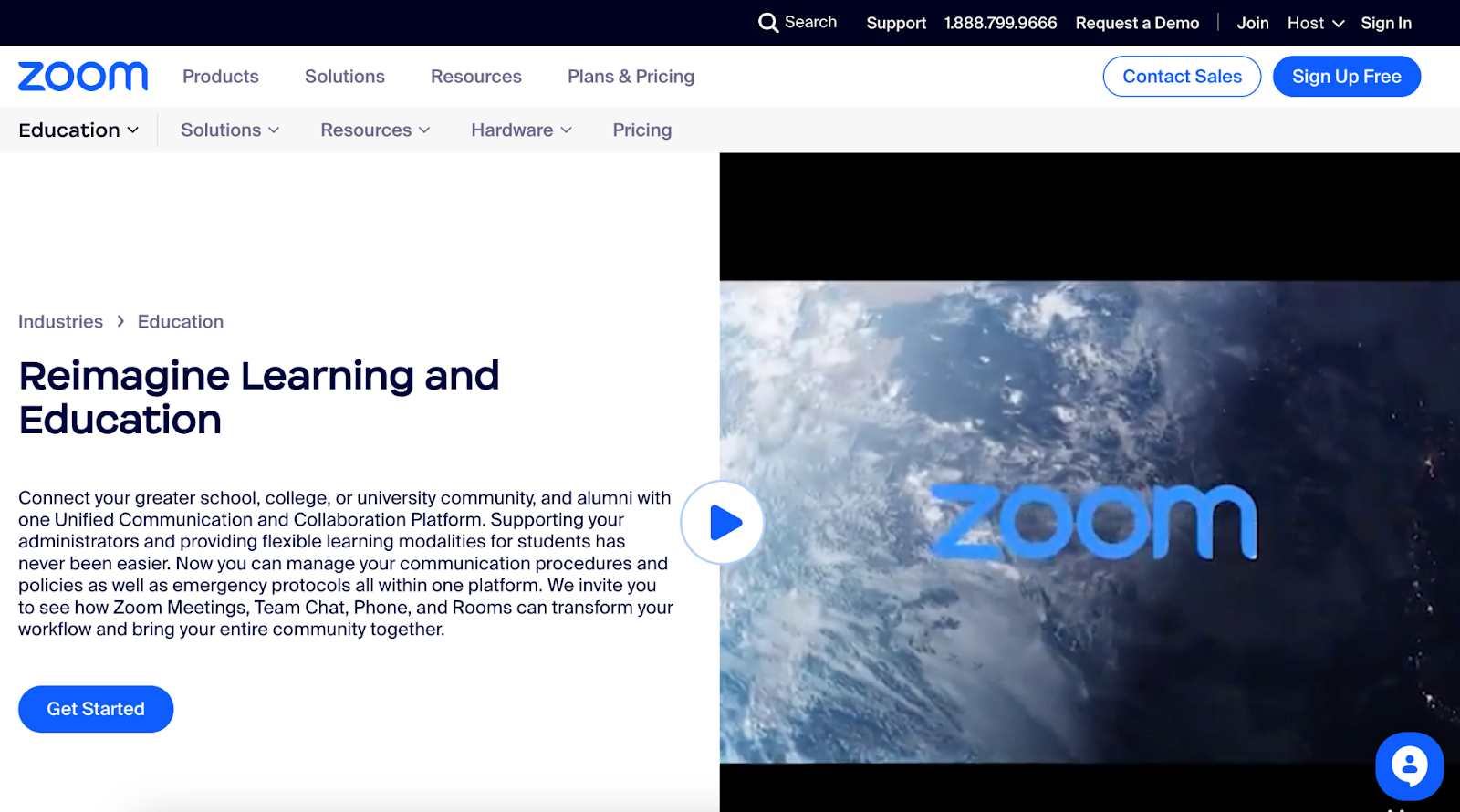Image resolution: width=1460 pixels, height=812 pixels.
Task: Request a Demo from the top bar
Action: (x=1137, y=23)
